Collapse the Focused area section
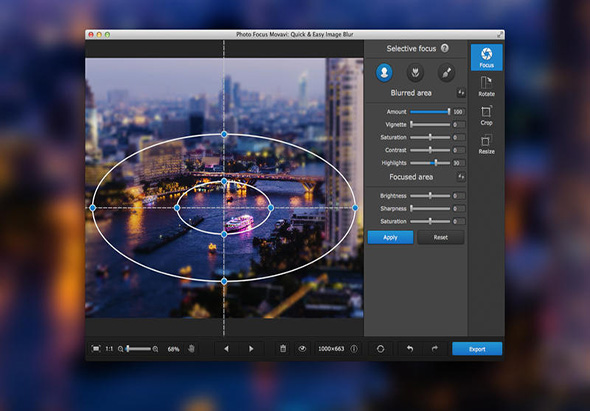The height and width of the screenshot is (411, 590). coord(461,177)
